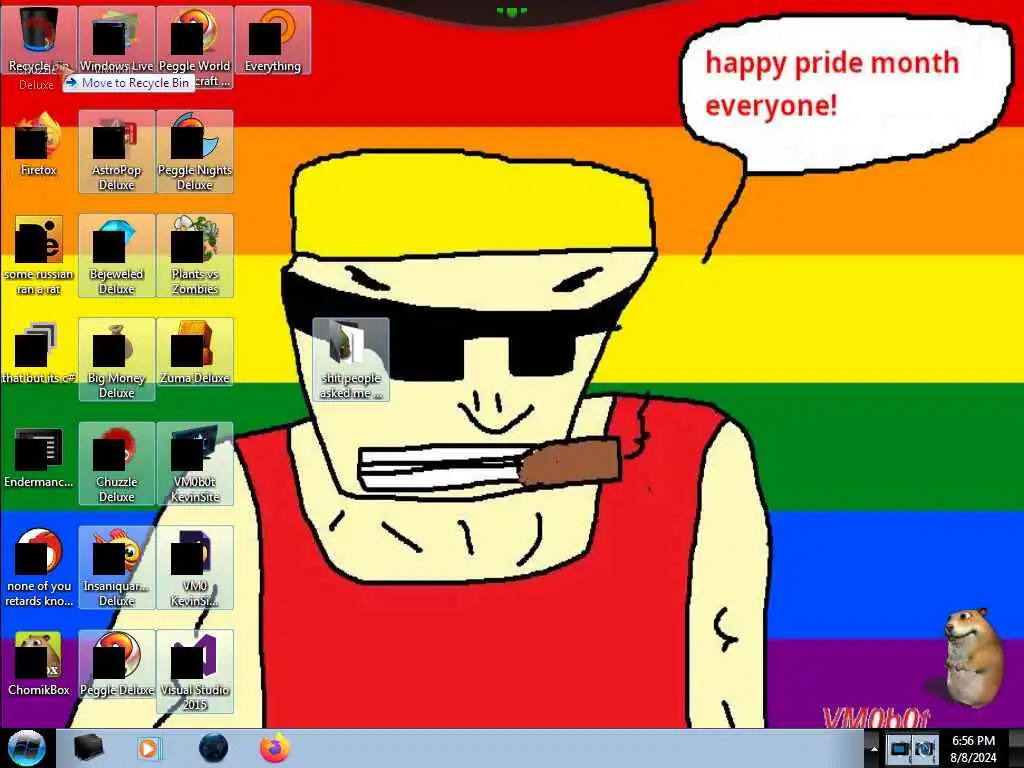Screen dimensions: 1024x768
Task: Select the Big Money Deluxe icon
Action: (x=116, y=359)
